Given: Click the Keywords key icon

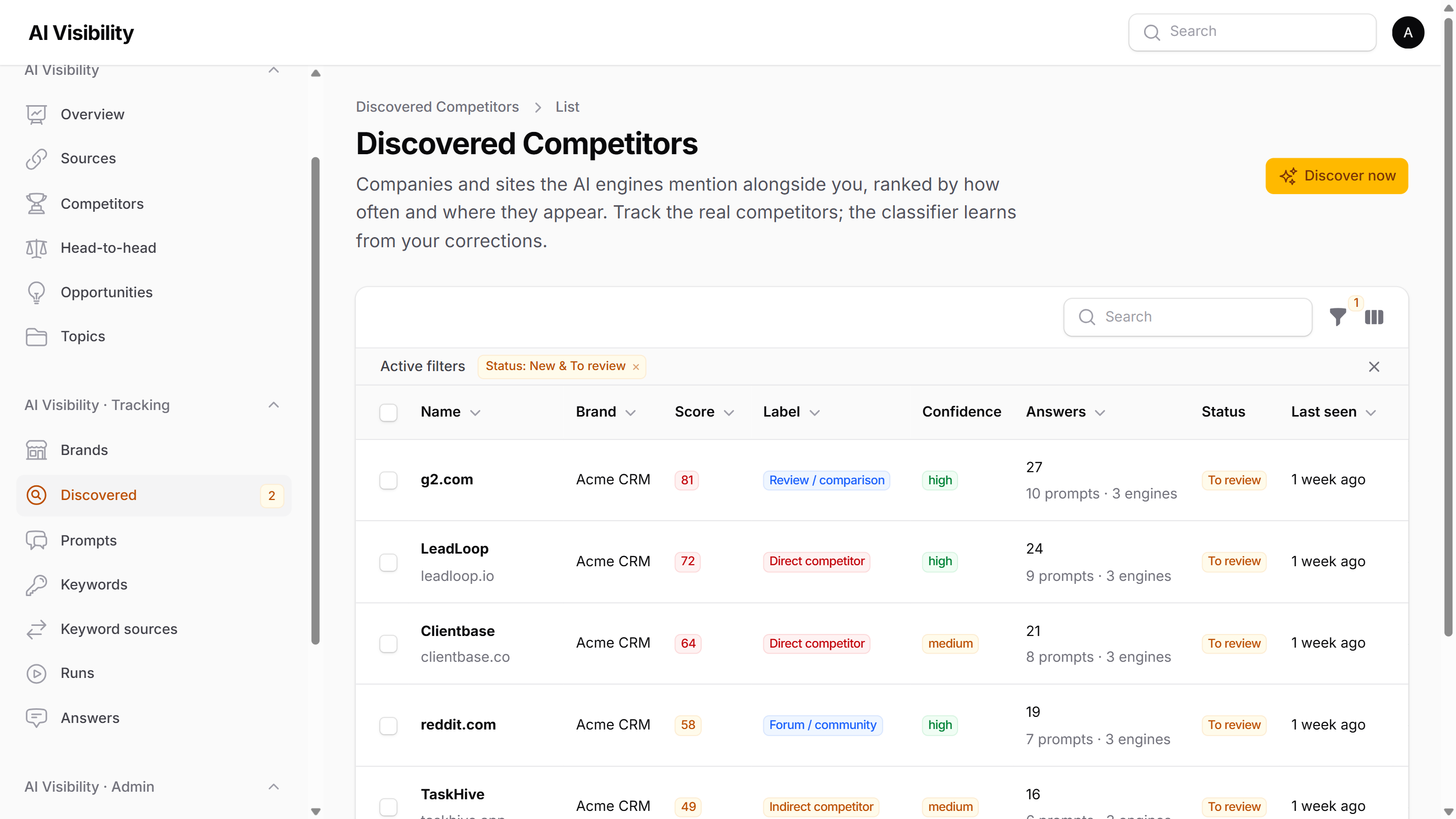Looking at the screenshot, I should tap(36, 584).
